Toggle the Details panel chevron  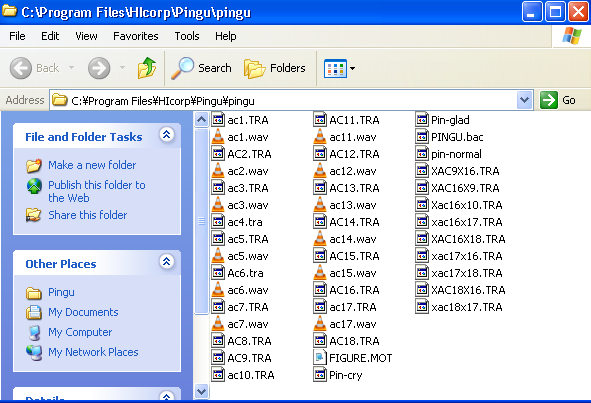point(167,396)
